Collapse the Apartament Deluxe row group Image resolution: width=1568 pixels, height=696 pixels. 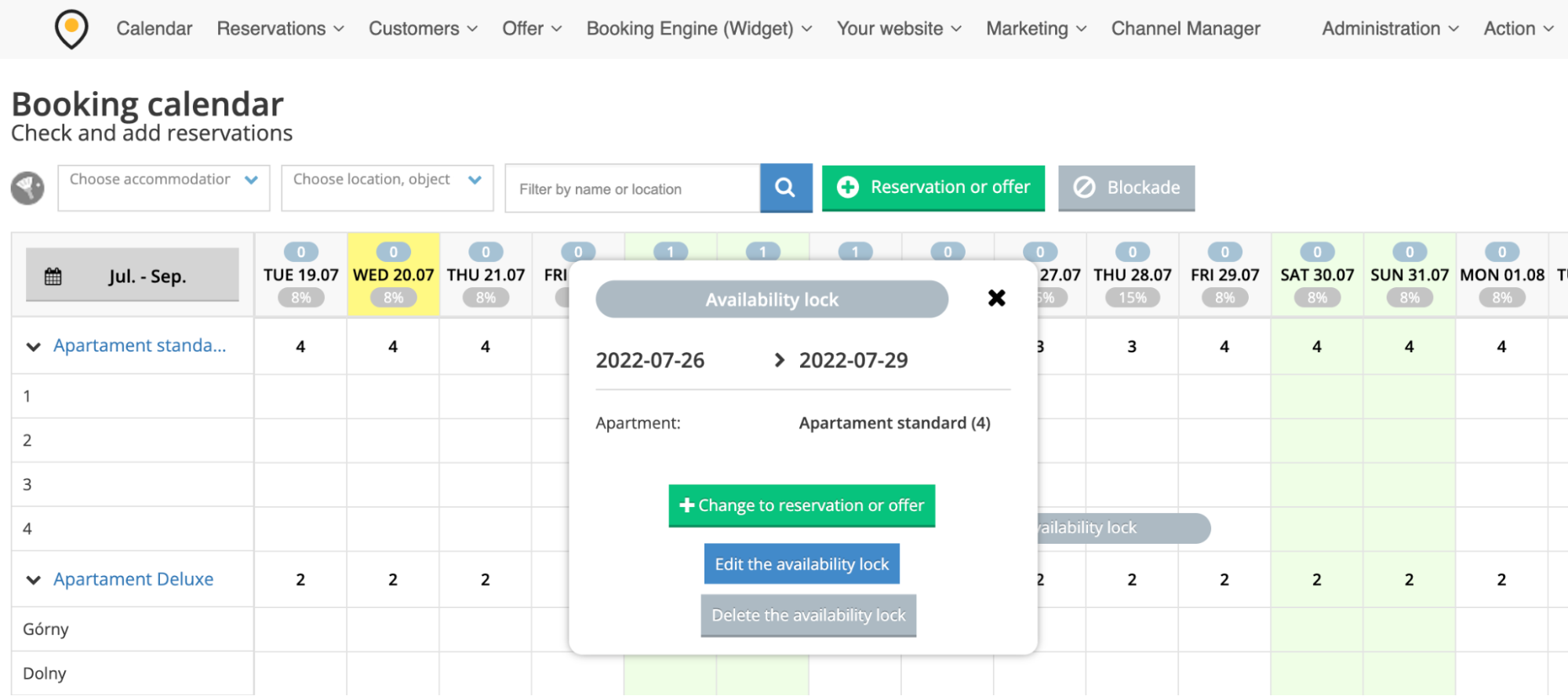(x=33, y=580)
